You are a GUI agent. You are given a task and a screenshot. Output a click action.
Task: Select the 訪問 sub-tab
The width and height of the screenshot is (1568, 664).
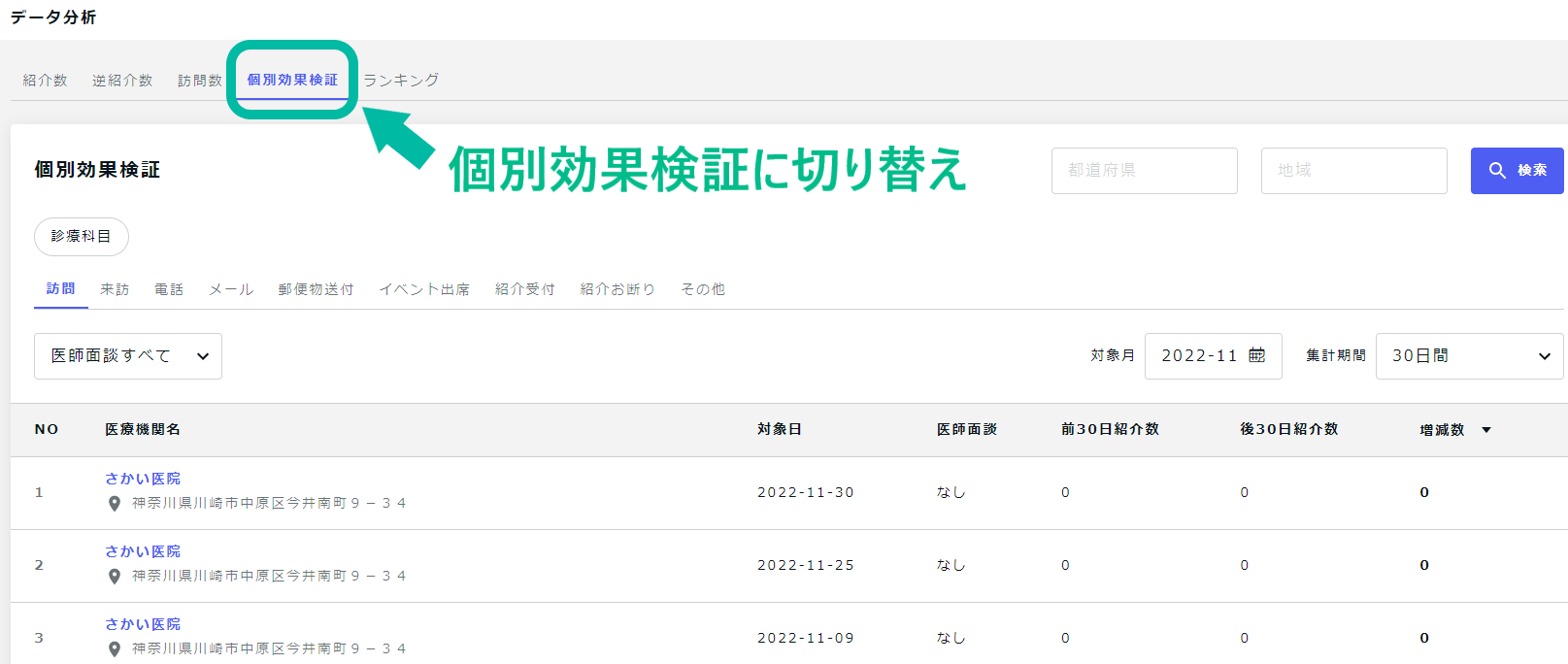point(61,289)
